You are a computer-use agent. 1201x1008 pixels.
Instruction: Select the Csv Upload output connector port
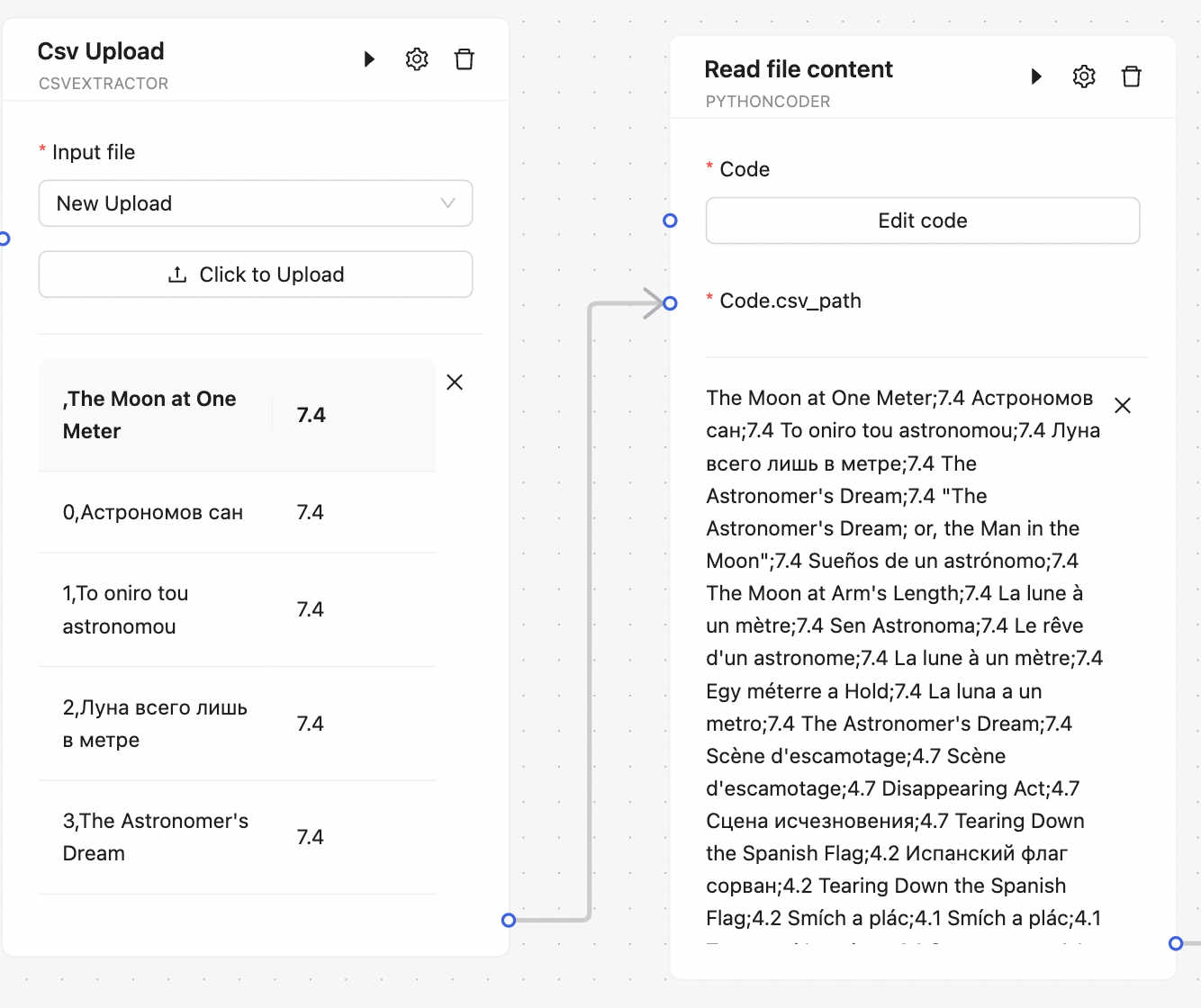[x=509, y=920]
